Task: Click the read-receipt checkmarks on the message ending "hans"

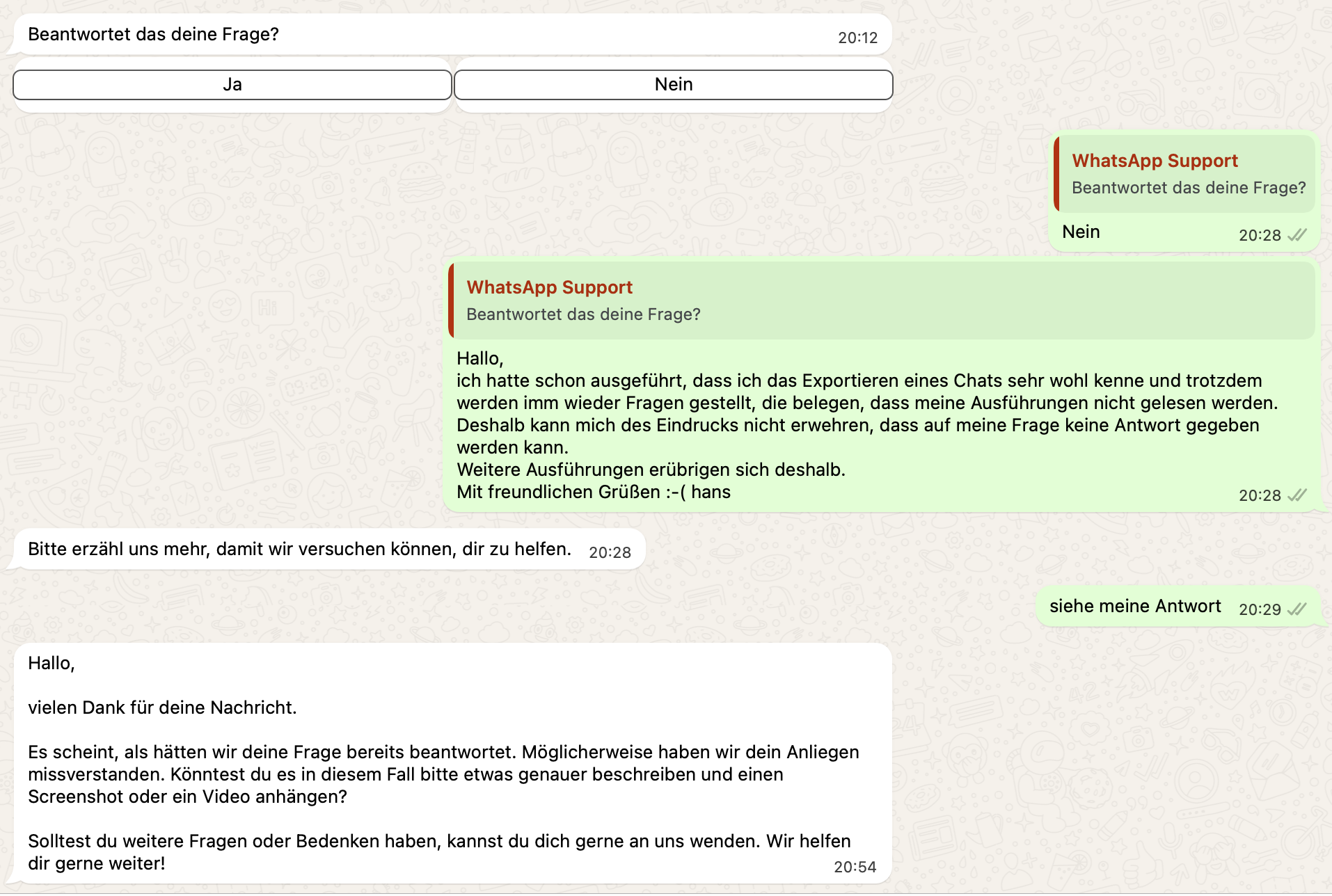Action: (x=1297, y=495)
